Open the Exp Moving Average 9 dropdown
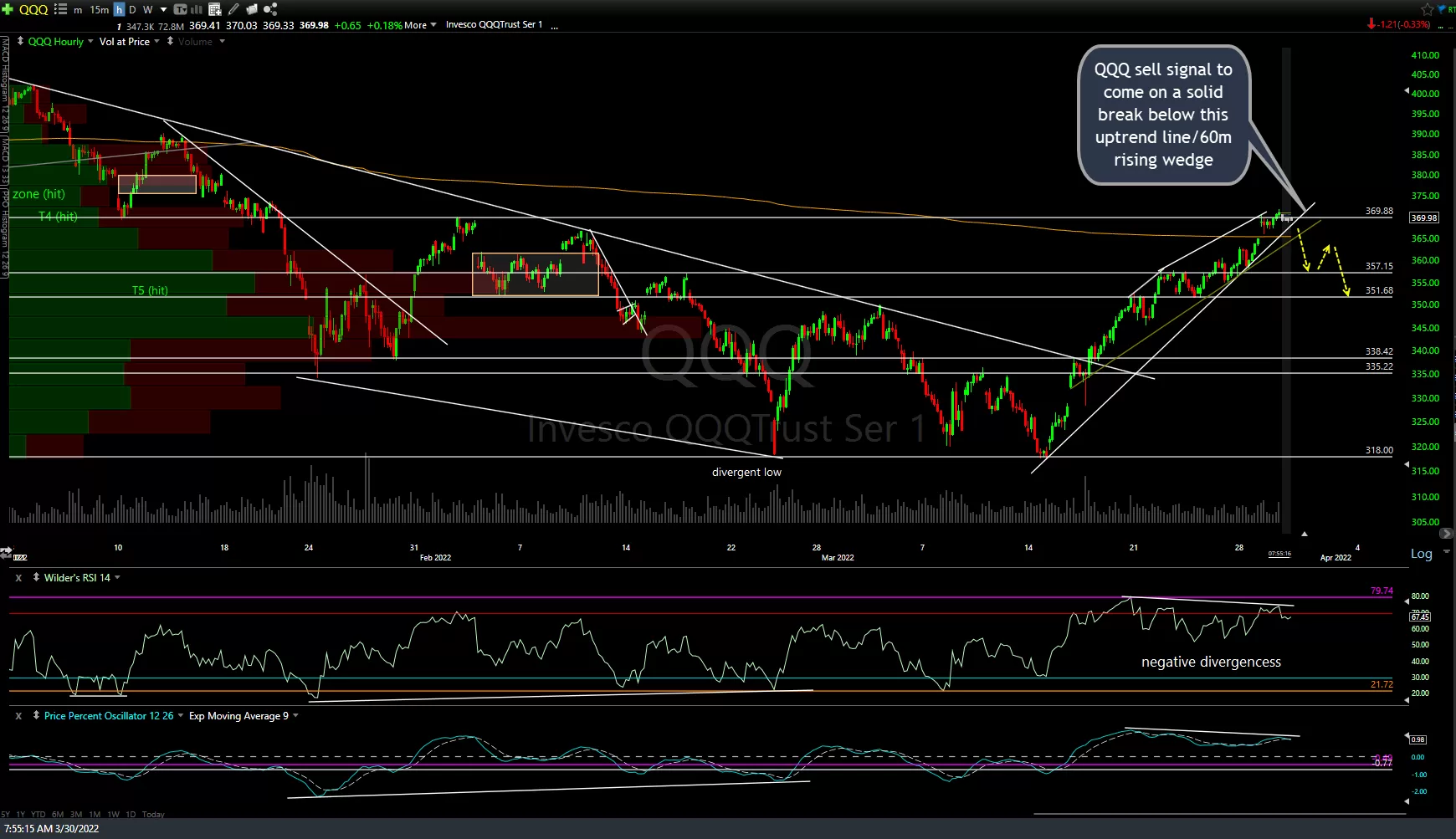The height and width of the screenshot is (839, 1456). pos(295,716)
